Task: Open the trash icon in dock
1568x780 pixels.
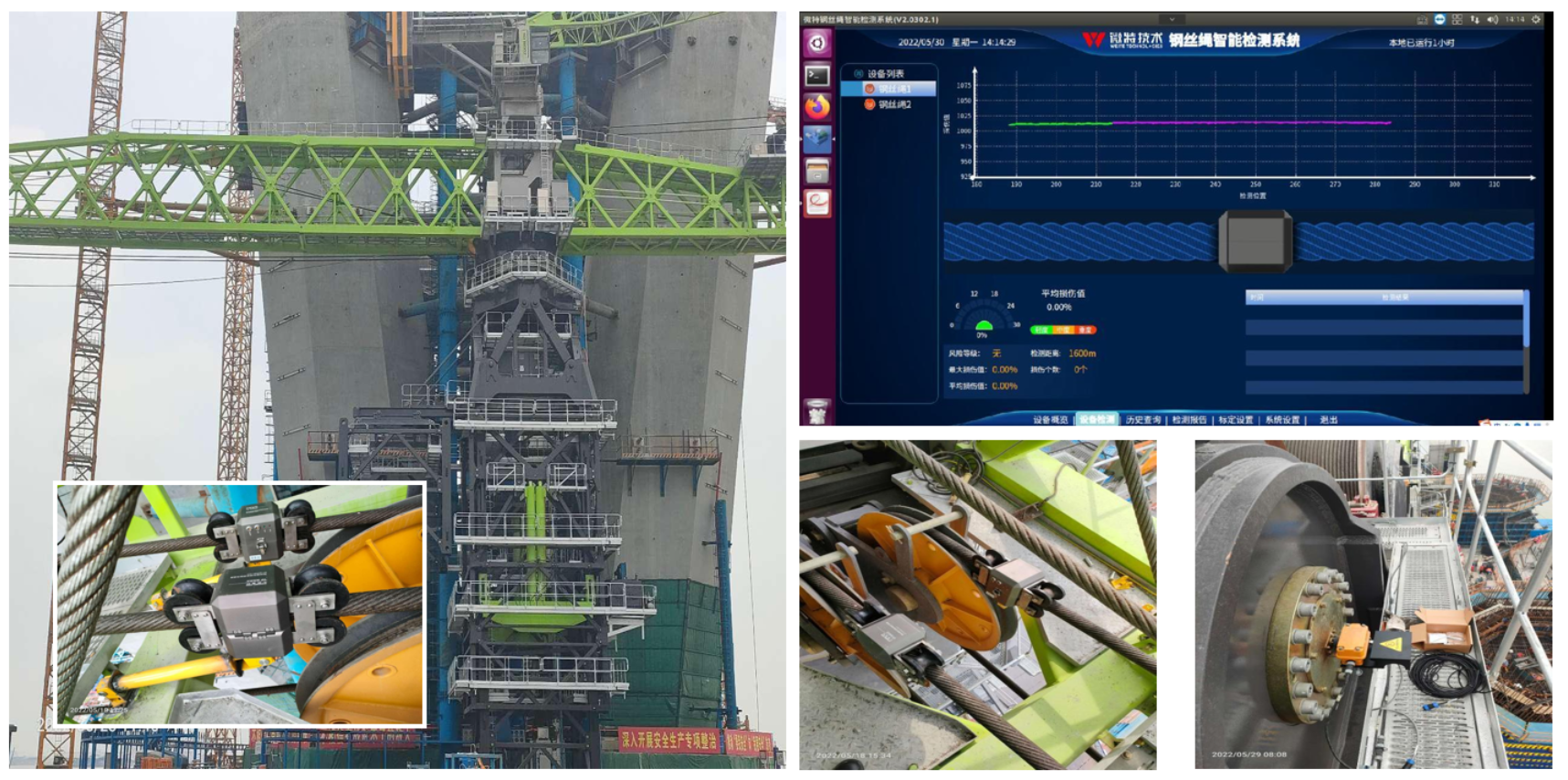Action: point(817,411)
